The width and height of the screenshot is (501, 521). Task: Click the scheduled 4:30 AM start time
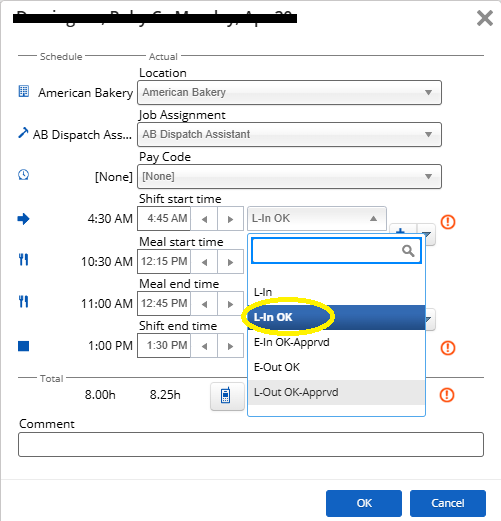click(x=110, y=219)
